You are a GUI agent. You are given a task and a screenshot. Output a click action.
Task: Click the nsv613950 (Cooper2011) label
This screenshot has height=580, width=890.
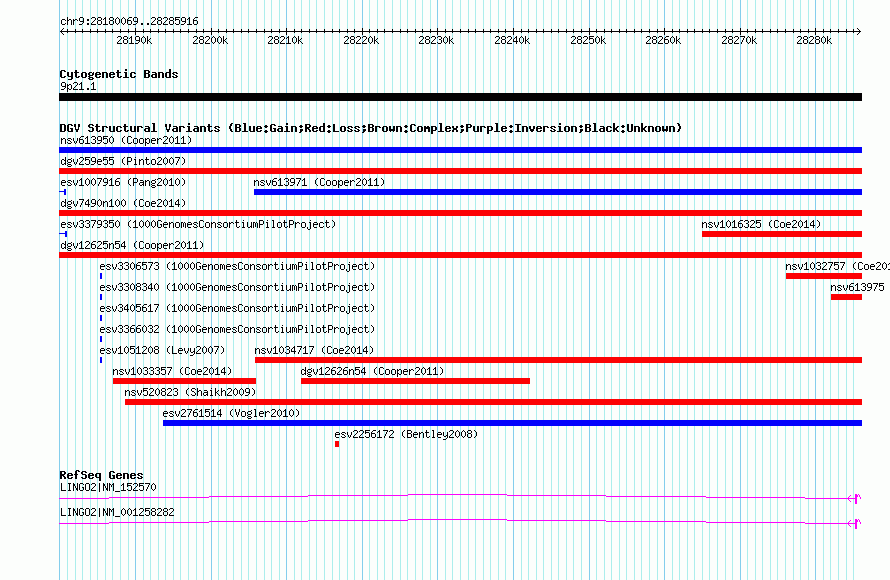click(126, 140)
